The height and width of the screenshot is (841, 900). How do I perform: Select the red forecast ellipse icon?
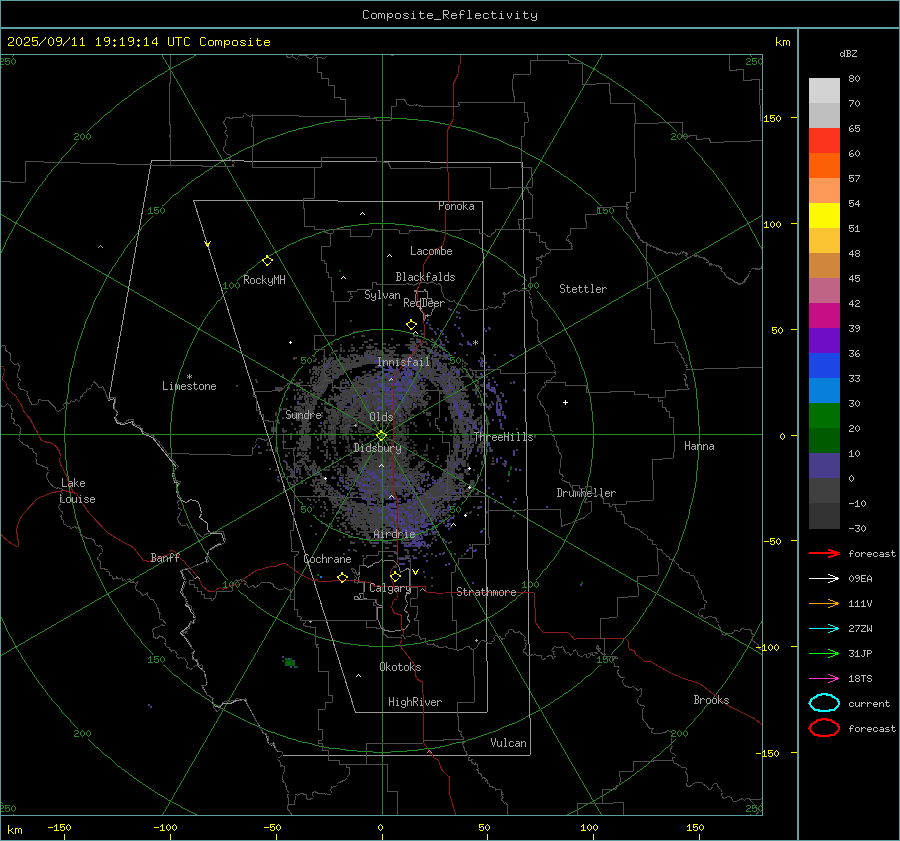(x=824, y=728)
